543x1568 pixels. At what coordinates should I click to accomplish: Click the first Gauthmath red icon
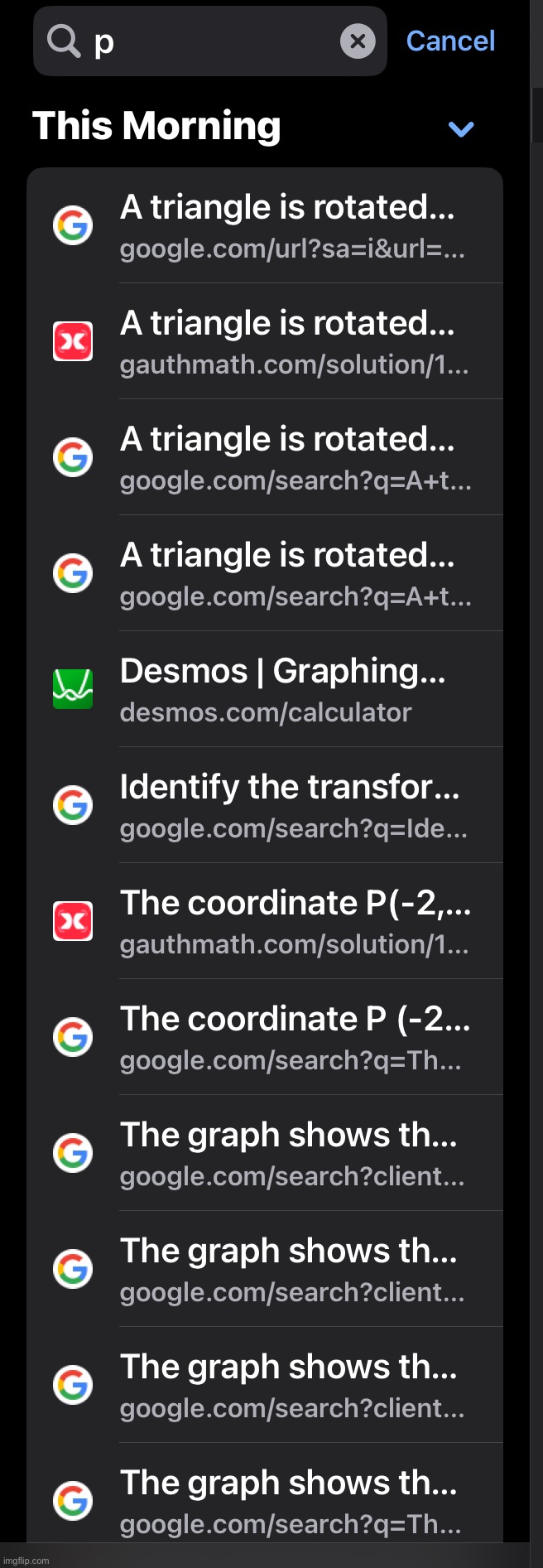click(x=73, y=341)
